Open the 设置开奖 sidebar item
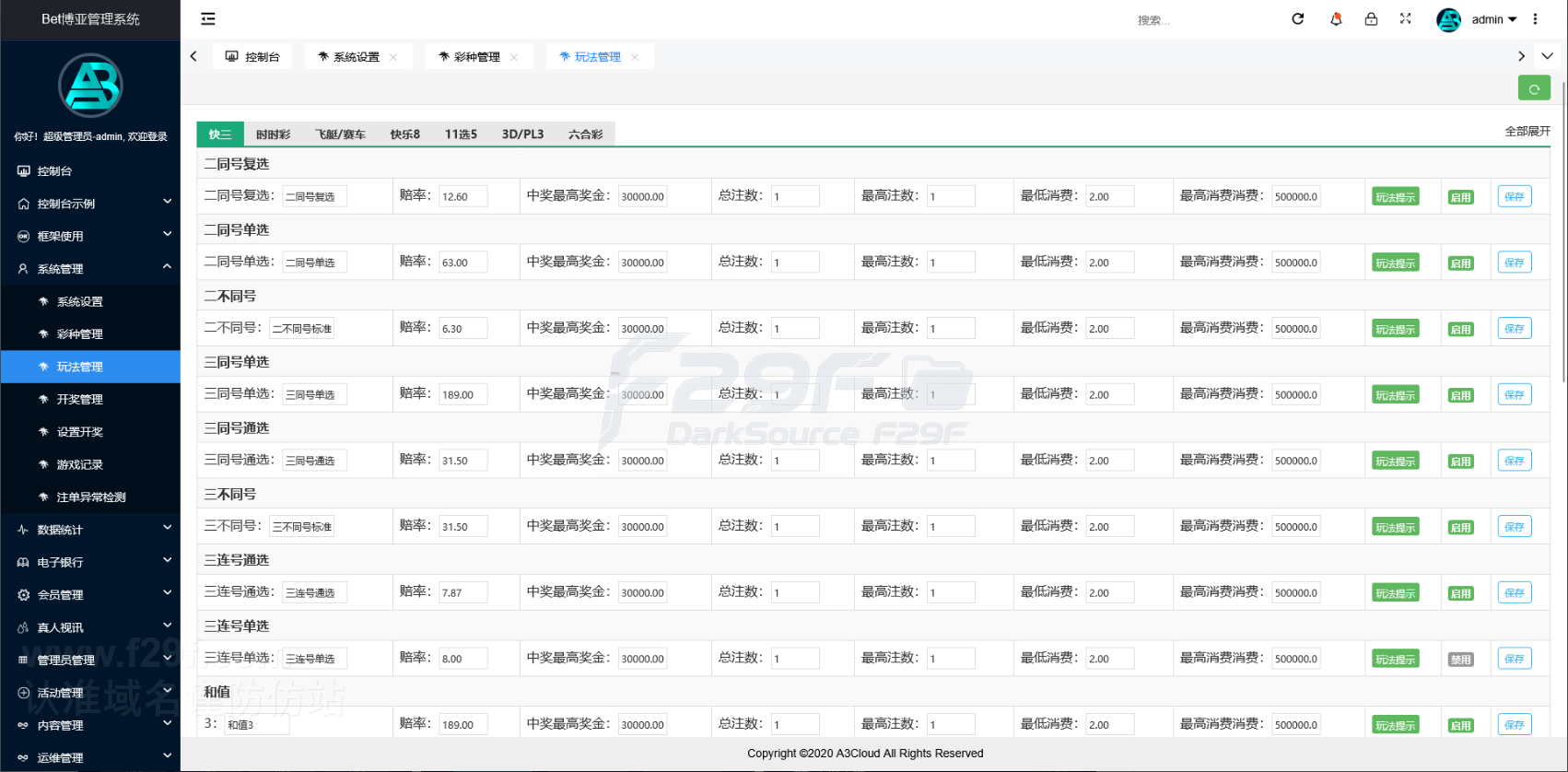The height and width of the screenshot is (772, 1568). coord(90,431)
